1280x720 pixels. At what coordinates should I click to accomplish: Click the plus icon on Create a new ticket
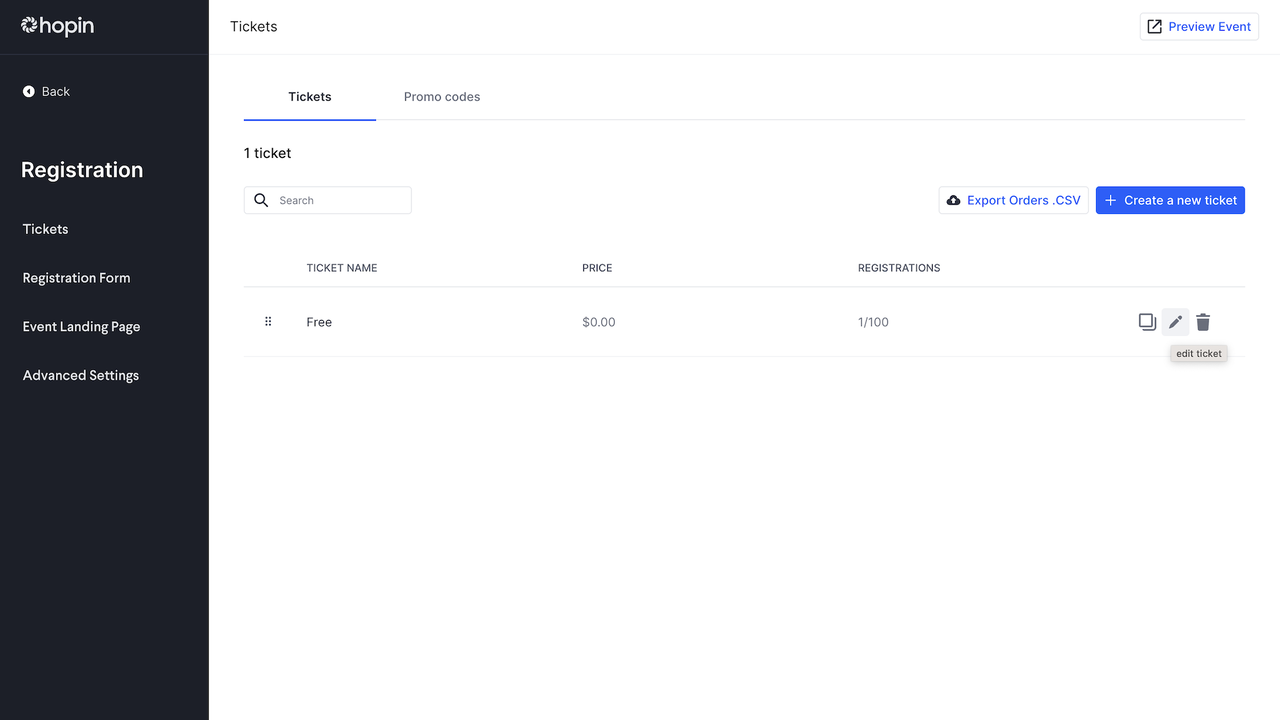[x=1110, y=200]
